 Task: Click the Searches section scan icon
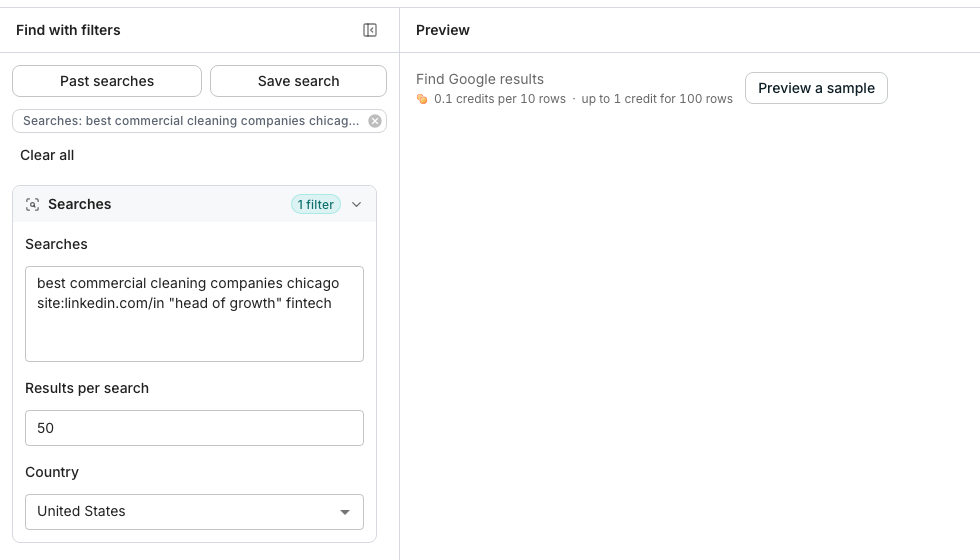tap(32, 204)
